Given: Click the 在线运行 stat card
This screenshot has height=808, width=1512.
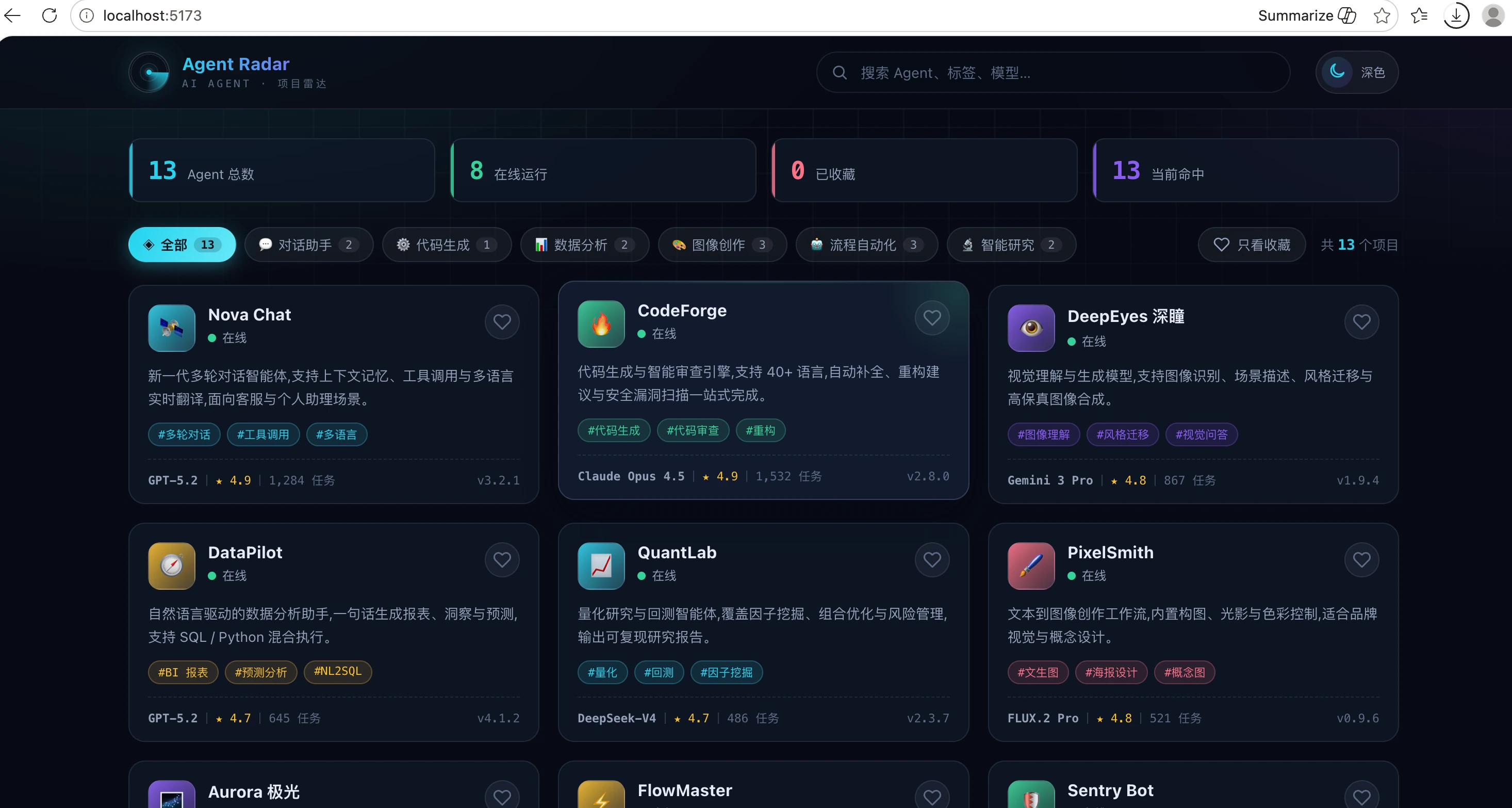Looking at the screenshot, I should 603,170.
